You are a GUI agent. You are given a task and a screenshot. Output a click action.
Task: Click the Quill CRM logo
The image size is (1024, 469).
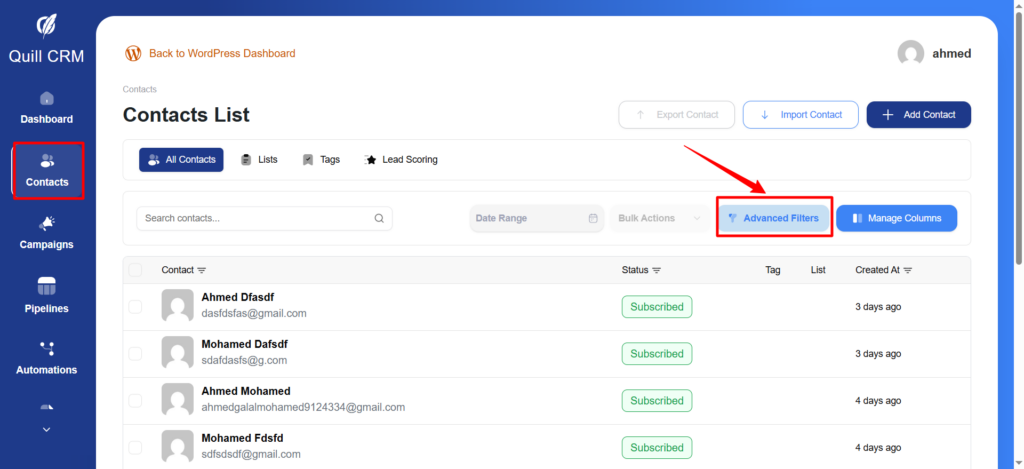click(47, 24)
